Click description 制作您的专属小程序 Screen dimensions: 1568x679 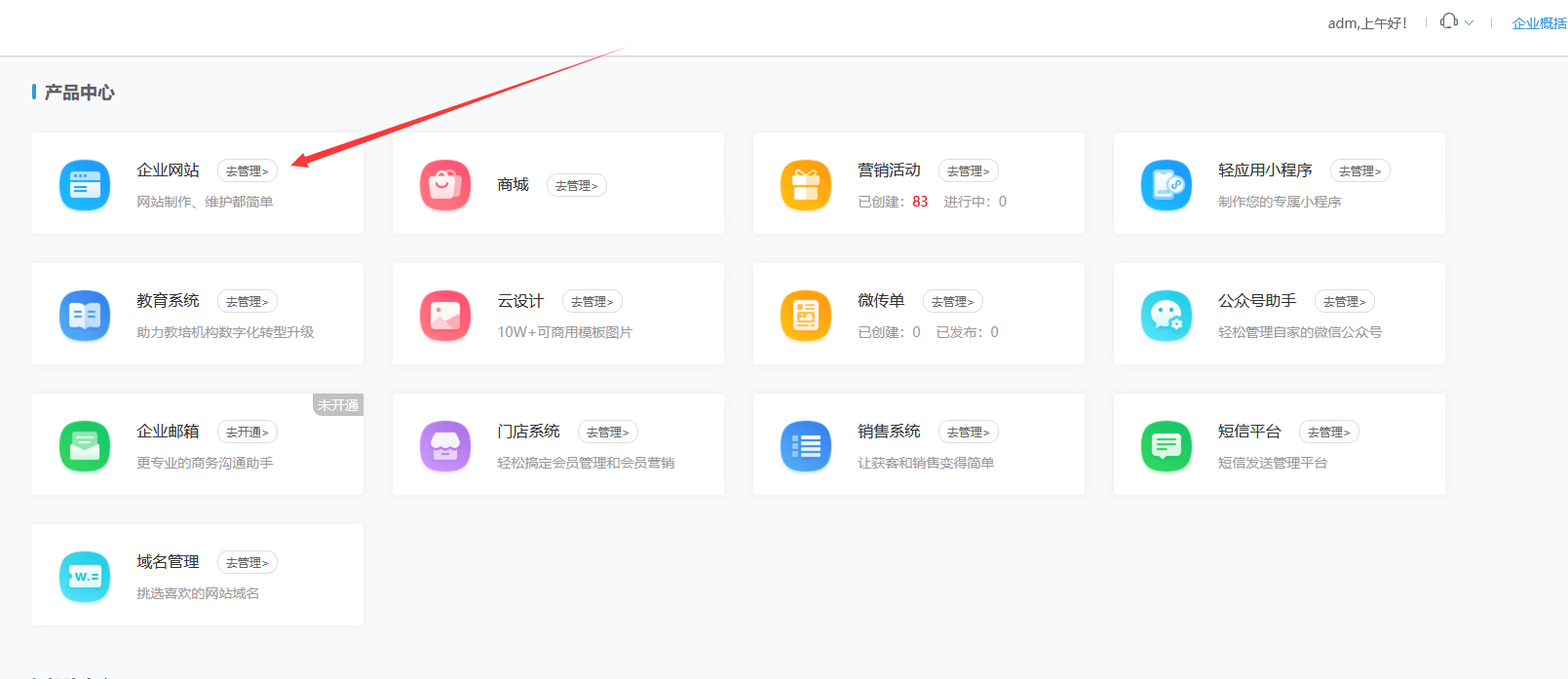(1280, 202)
